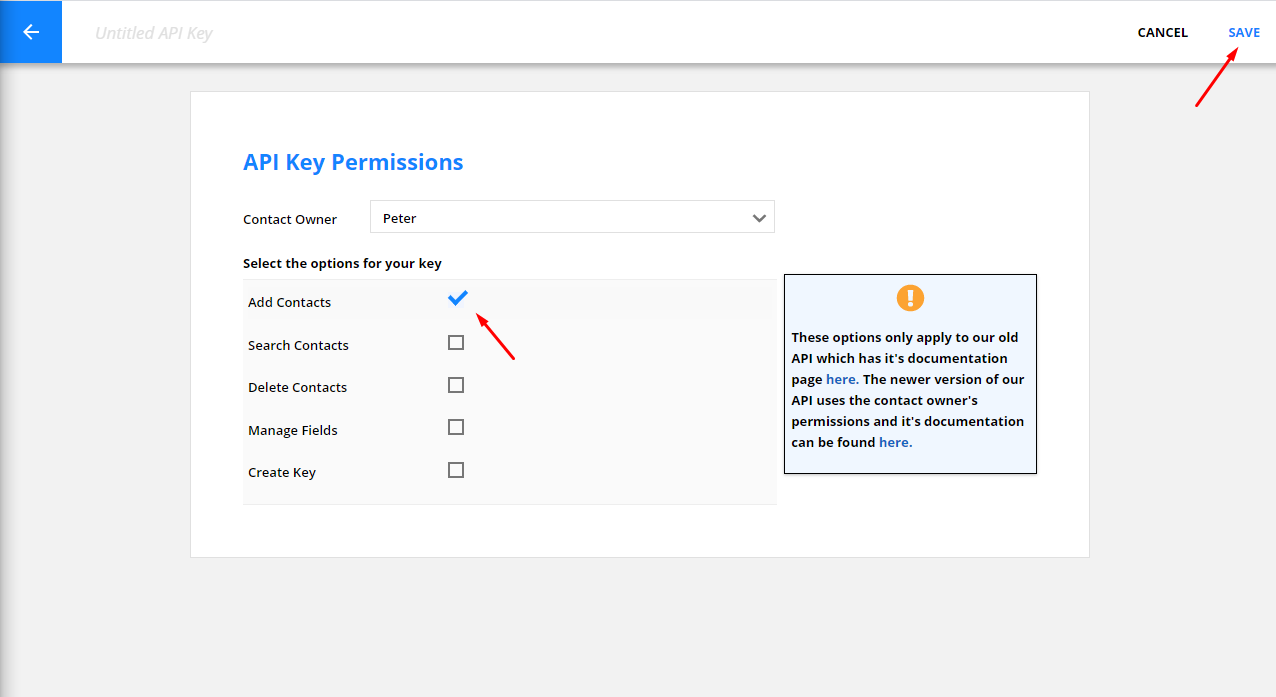Click the API Key Permissions heading

coord(353,163)
